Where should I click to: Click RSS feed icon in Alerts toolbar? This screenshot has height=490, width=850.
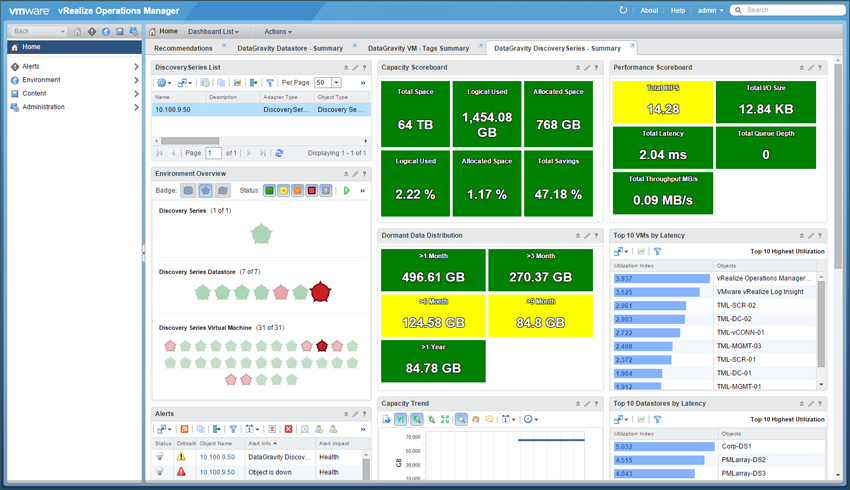tap(184, 429)
